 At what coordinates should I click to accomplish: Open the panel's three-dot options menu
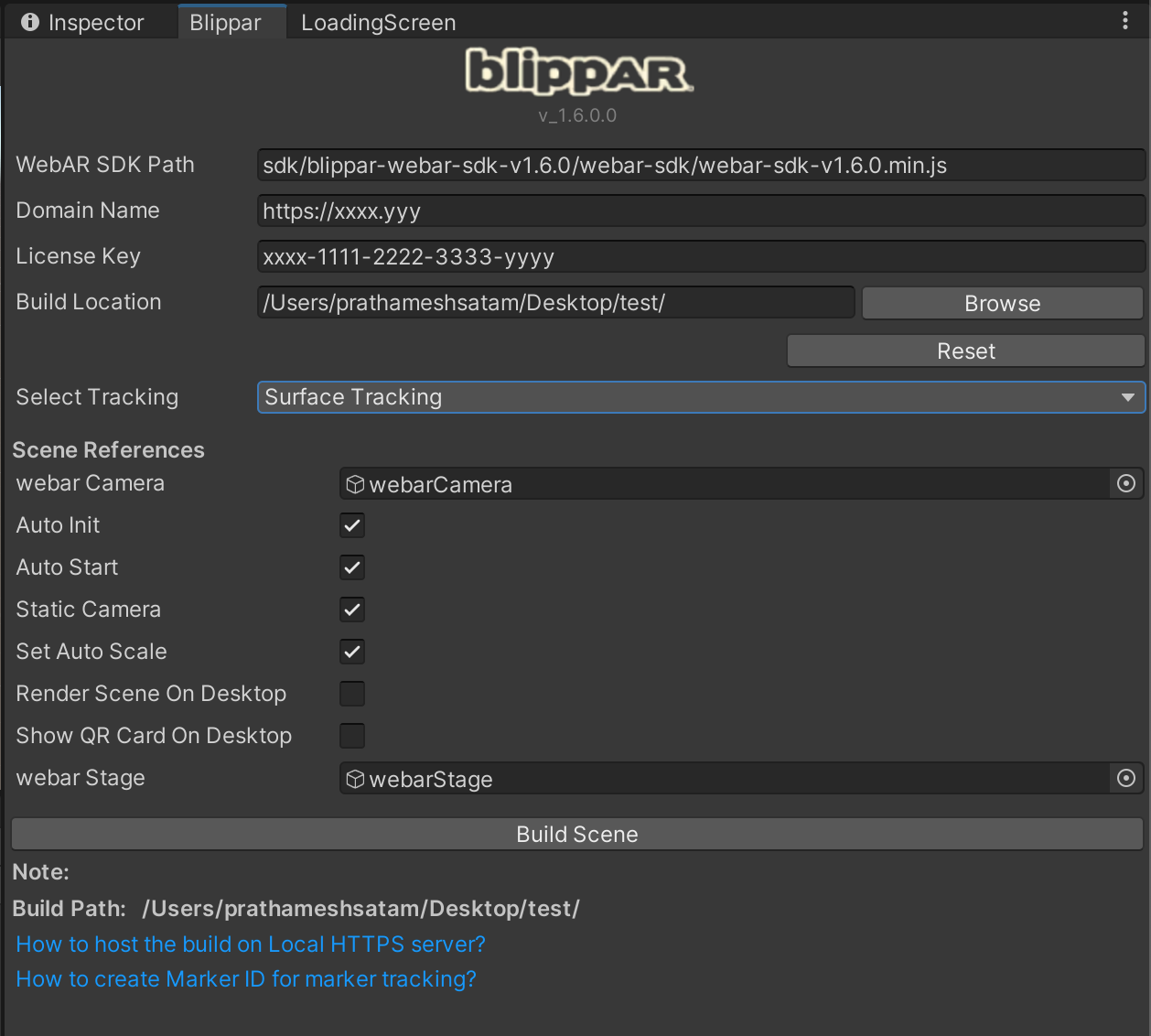pyautogui.click(x=1125, y=21)
